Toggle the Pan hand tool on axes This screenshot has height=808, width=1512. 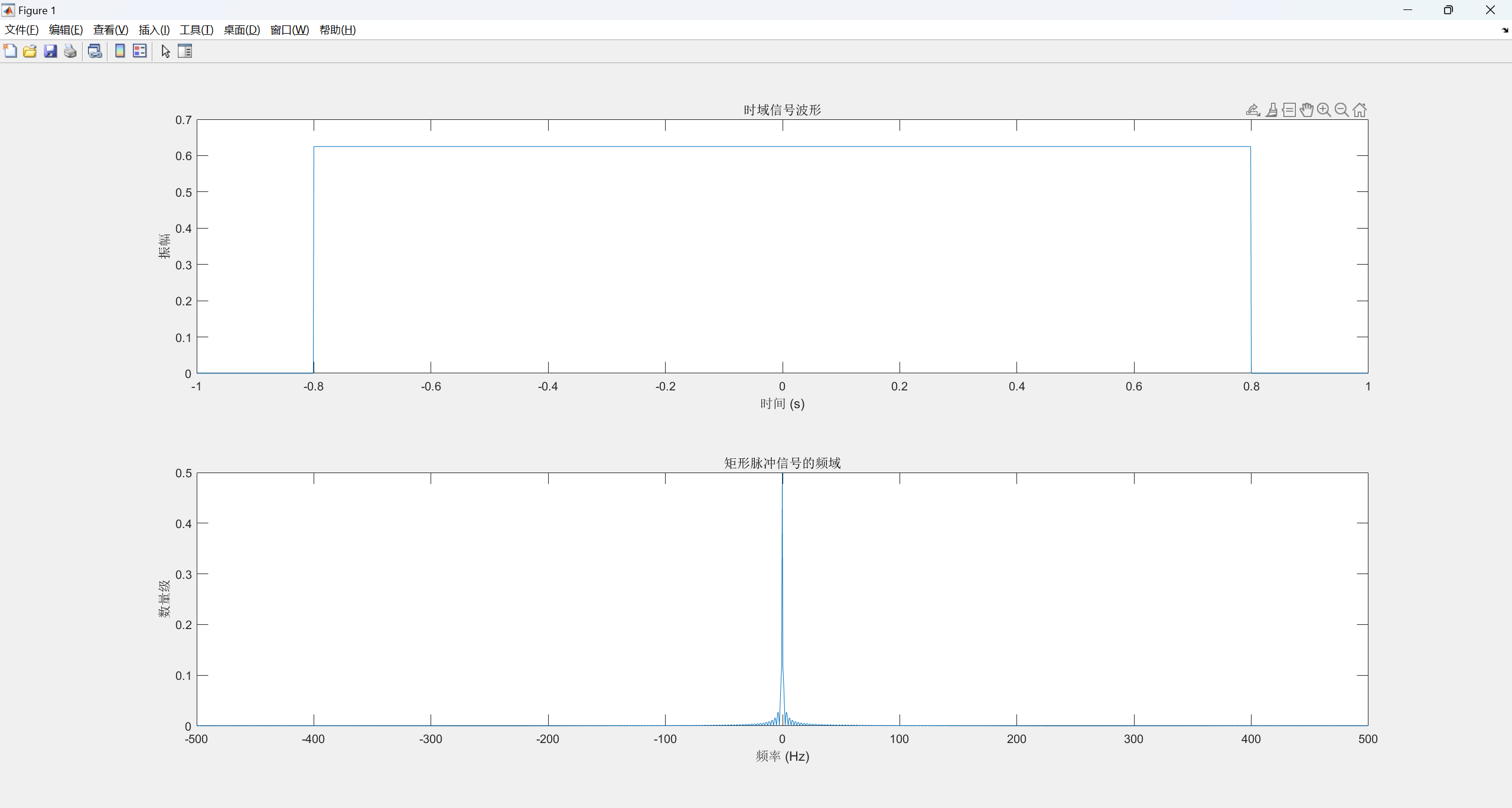[x=1306, y=110]
